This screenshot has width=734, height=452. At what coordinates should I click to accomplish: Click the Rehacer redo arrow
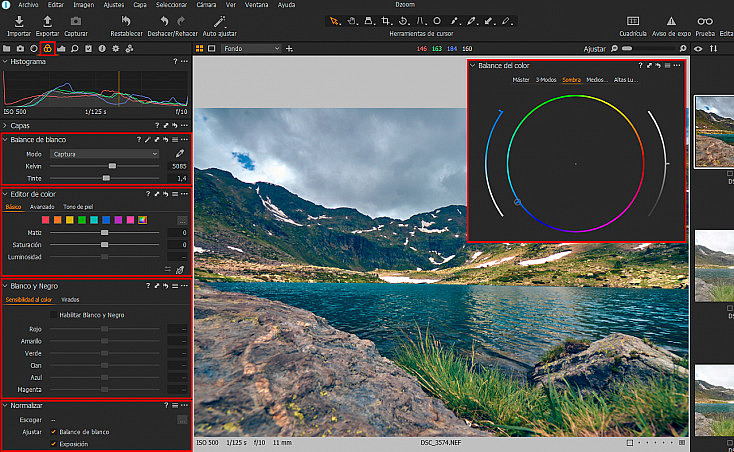[x=181, y=21]
